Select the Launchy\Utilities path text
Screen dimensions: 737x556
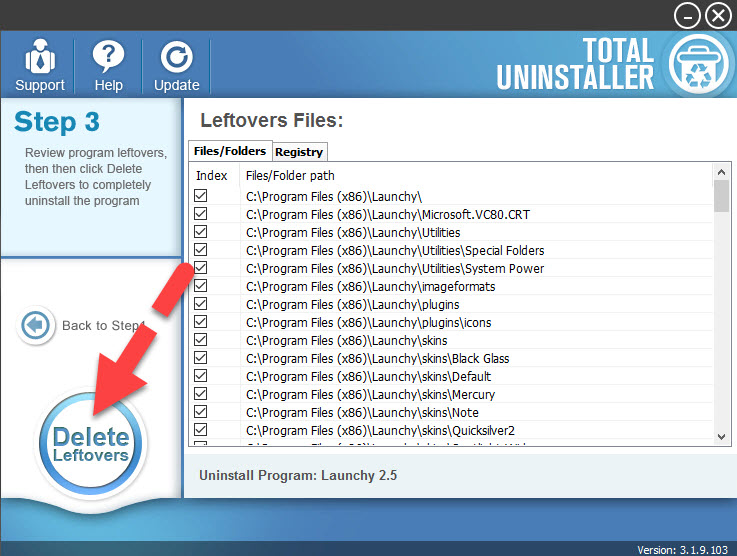[353, 233]
